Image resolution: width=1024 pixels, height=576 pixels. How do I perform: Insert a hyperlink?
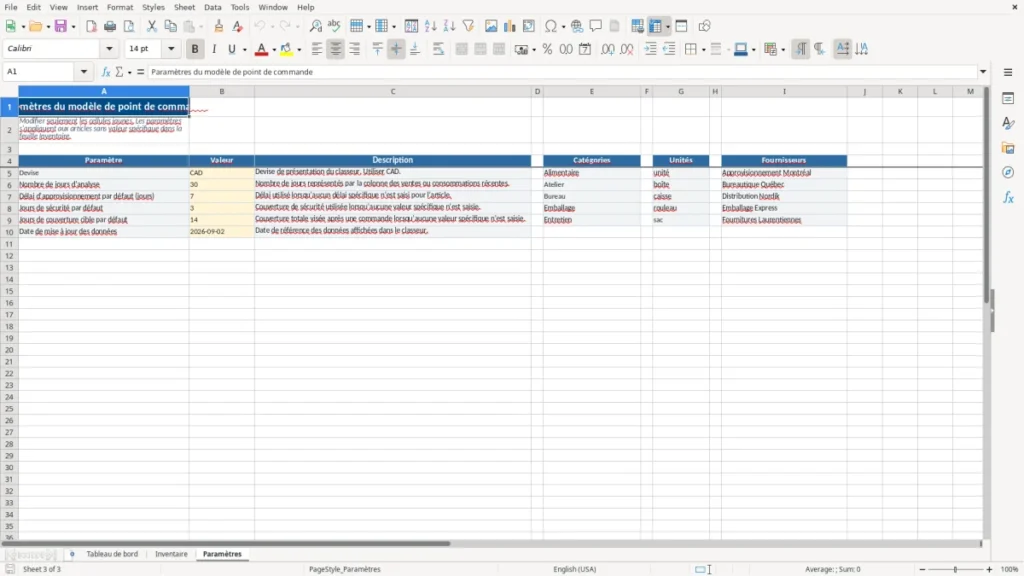(577, 26)
